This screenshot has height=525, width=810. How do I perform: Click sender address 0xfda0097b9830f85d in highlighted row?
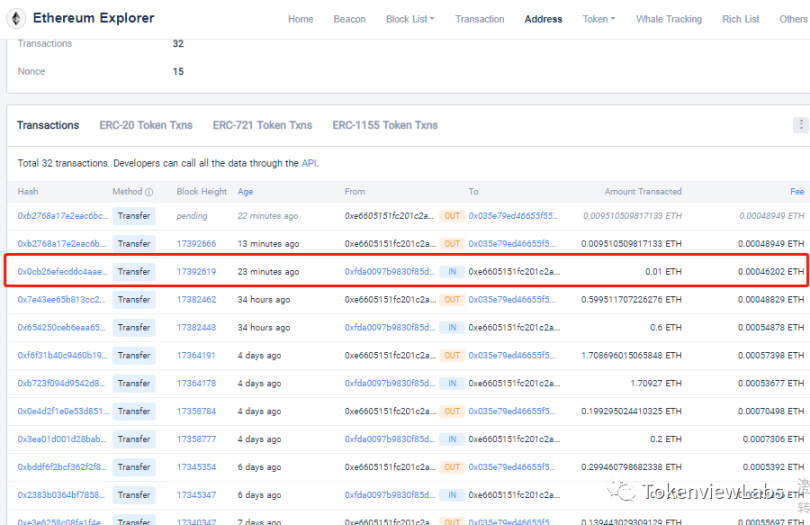390,272
